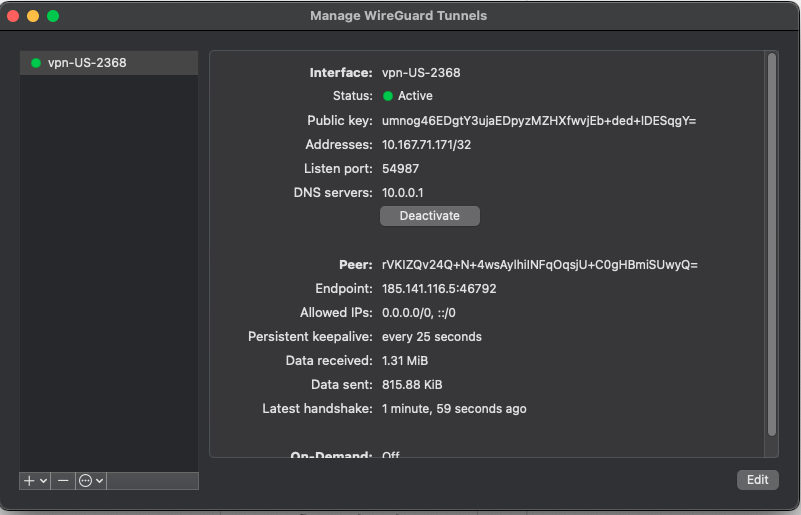Minimize window with yellow button
Screen dimensions: 801x515
tap(33, 16)
